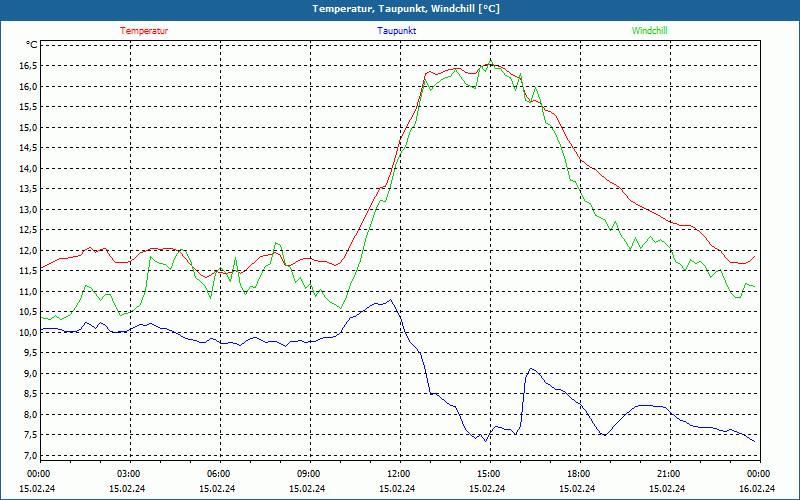Click the 21:00 time label on the x-axis
800x500 pixels.
point(668,474)
